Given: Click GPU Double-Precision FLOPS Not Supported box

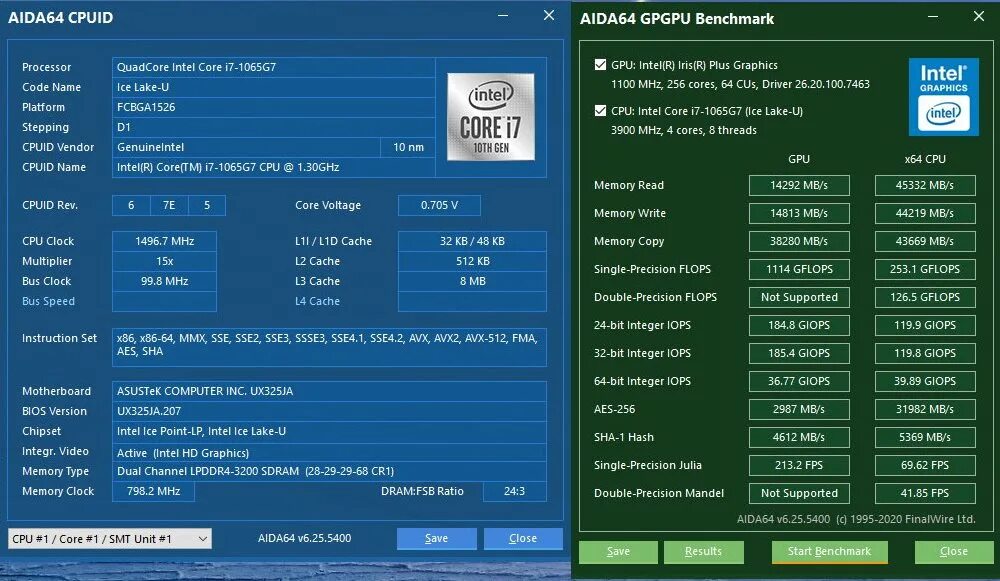Looking at the screenshot, I should click(799, 297).
